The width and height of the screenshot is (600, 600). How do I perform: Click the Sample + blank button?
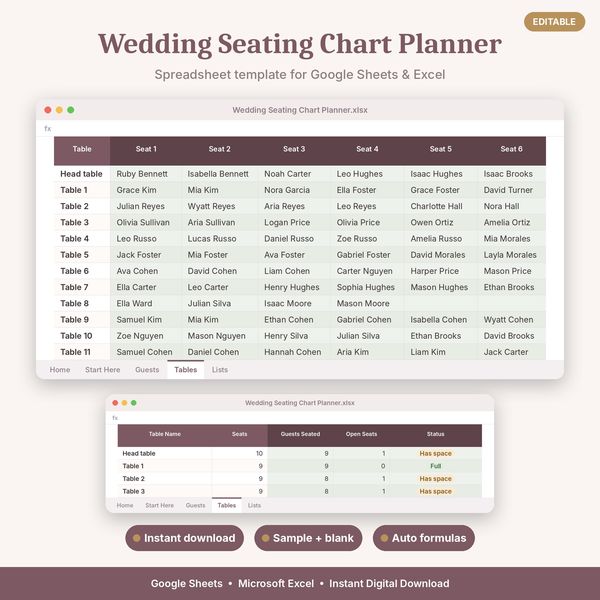coord(308,538)
